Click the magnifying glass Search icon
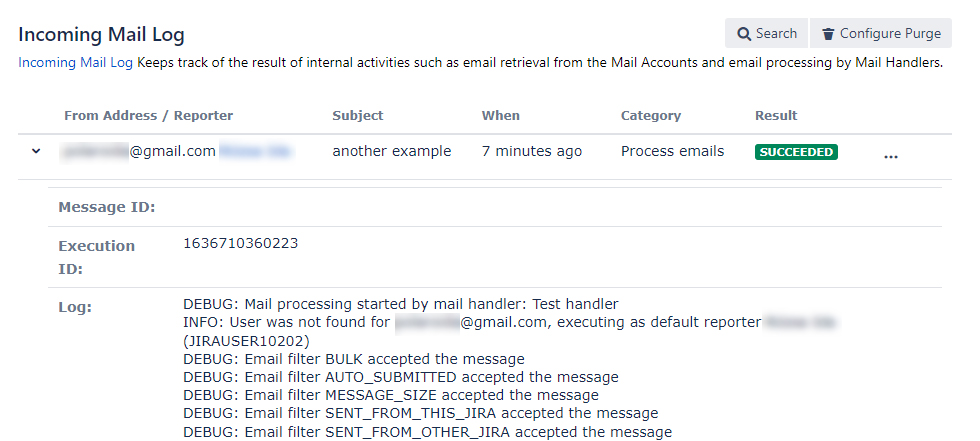Screen dimensions: 980x441 (x=743, y=34)
